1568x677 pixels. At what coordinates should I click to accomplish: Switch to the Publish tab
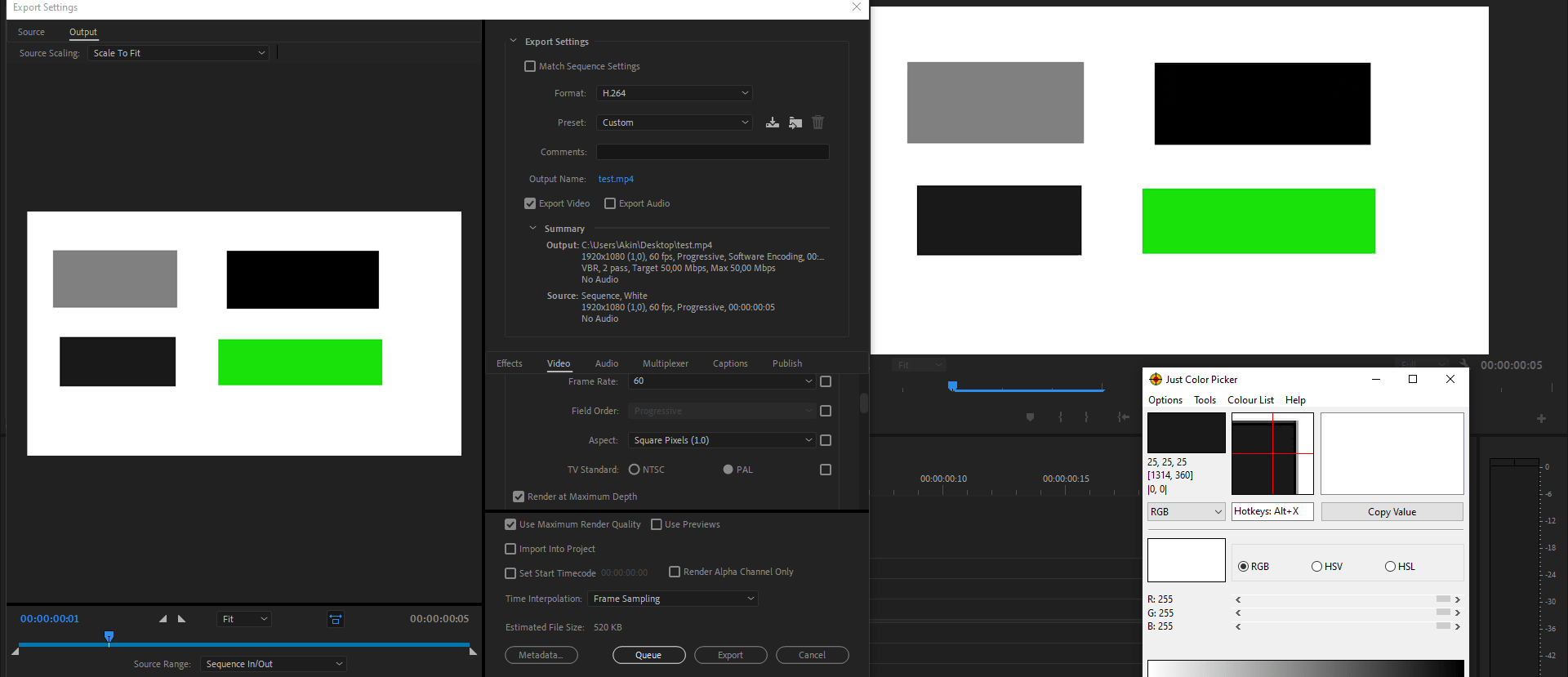pos(787,363)
